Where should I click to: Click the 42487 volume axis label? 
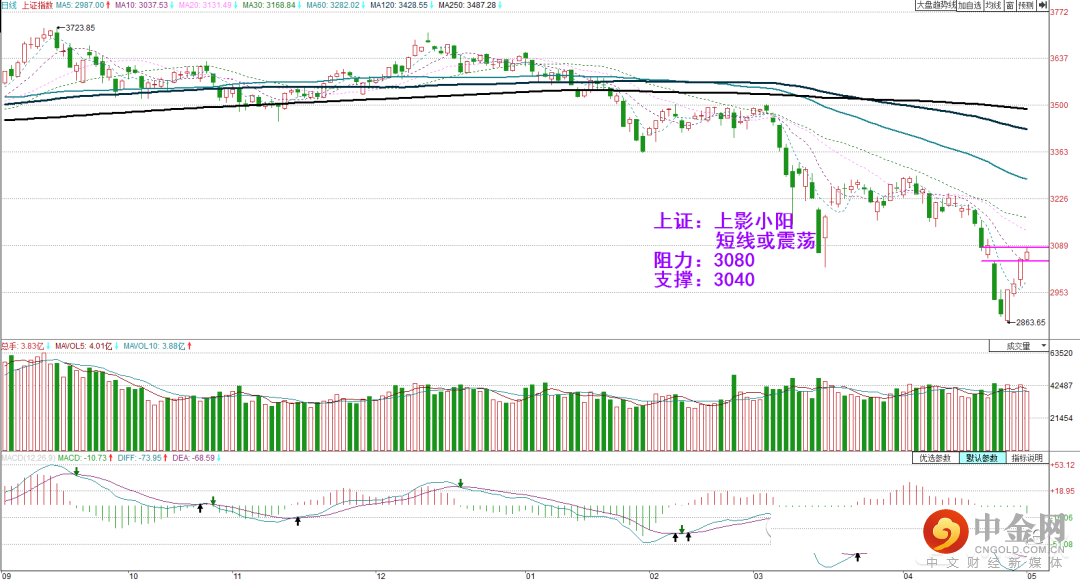tap(1061, 385)
